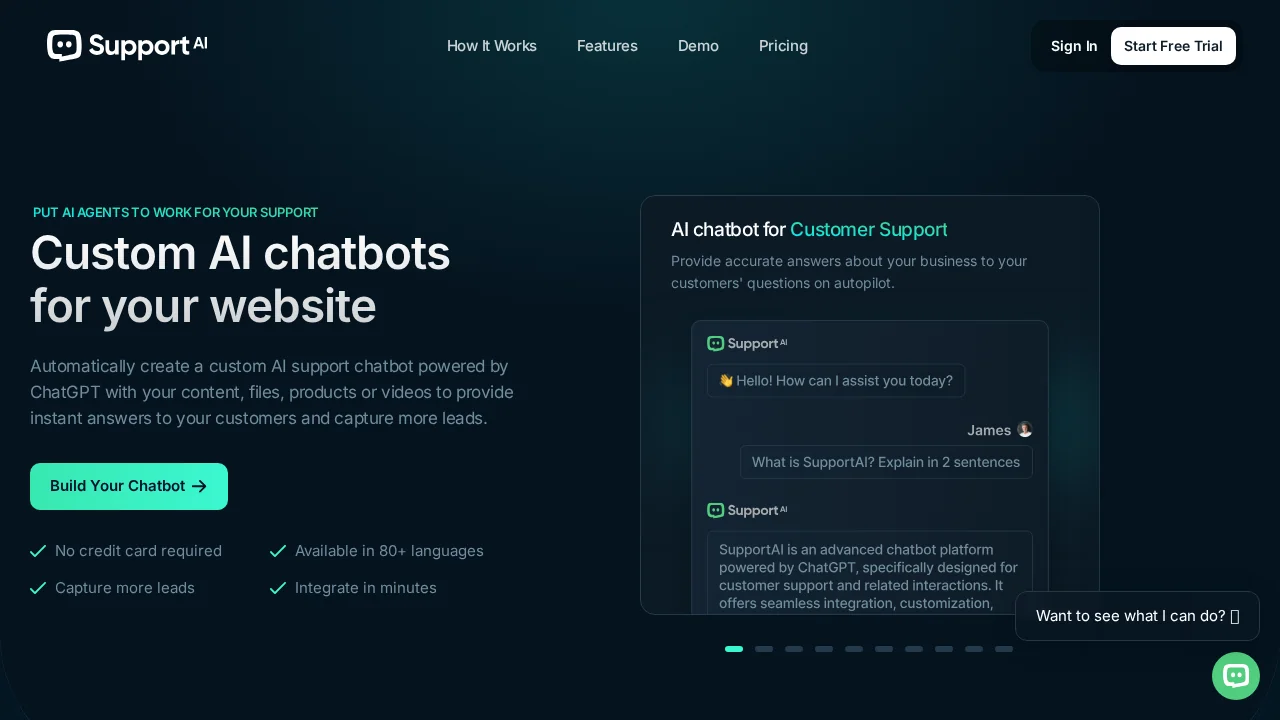
Task: Open the chat widget bubble
Action: (1236, 676)
